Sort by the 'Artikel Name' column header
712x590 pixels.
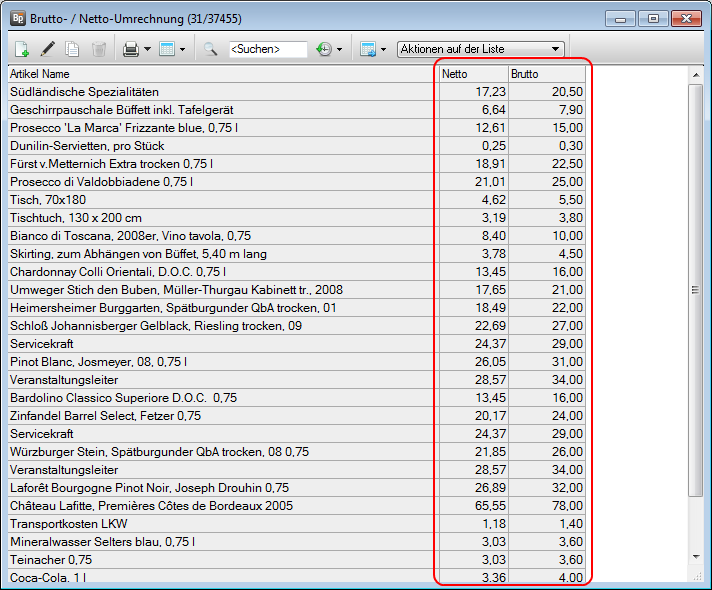click(x=220, y=74)
